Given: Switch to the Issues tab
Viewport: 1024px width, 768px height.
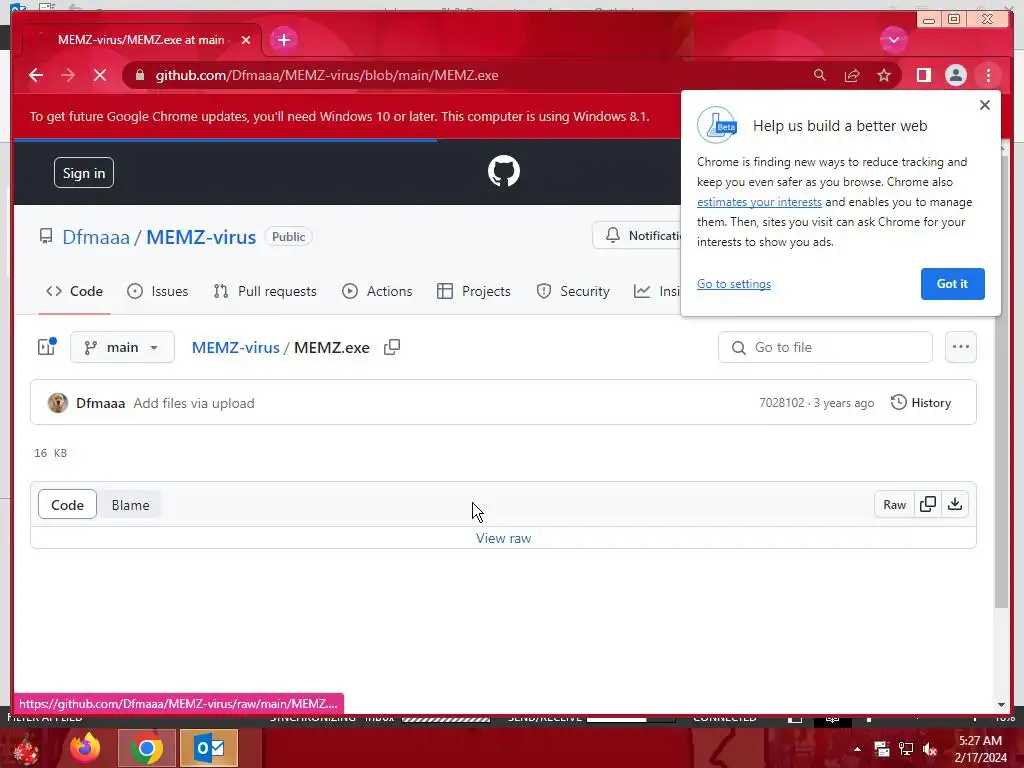Looking at the screenshot, I should (x=157, y=291).
